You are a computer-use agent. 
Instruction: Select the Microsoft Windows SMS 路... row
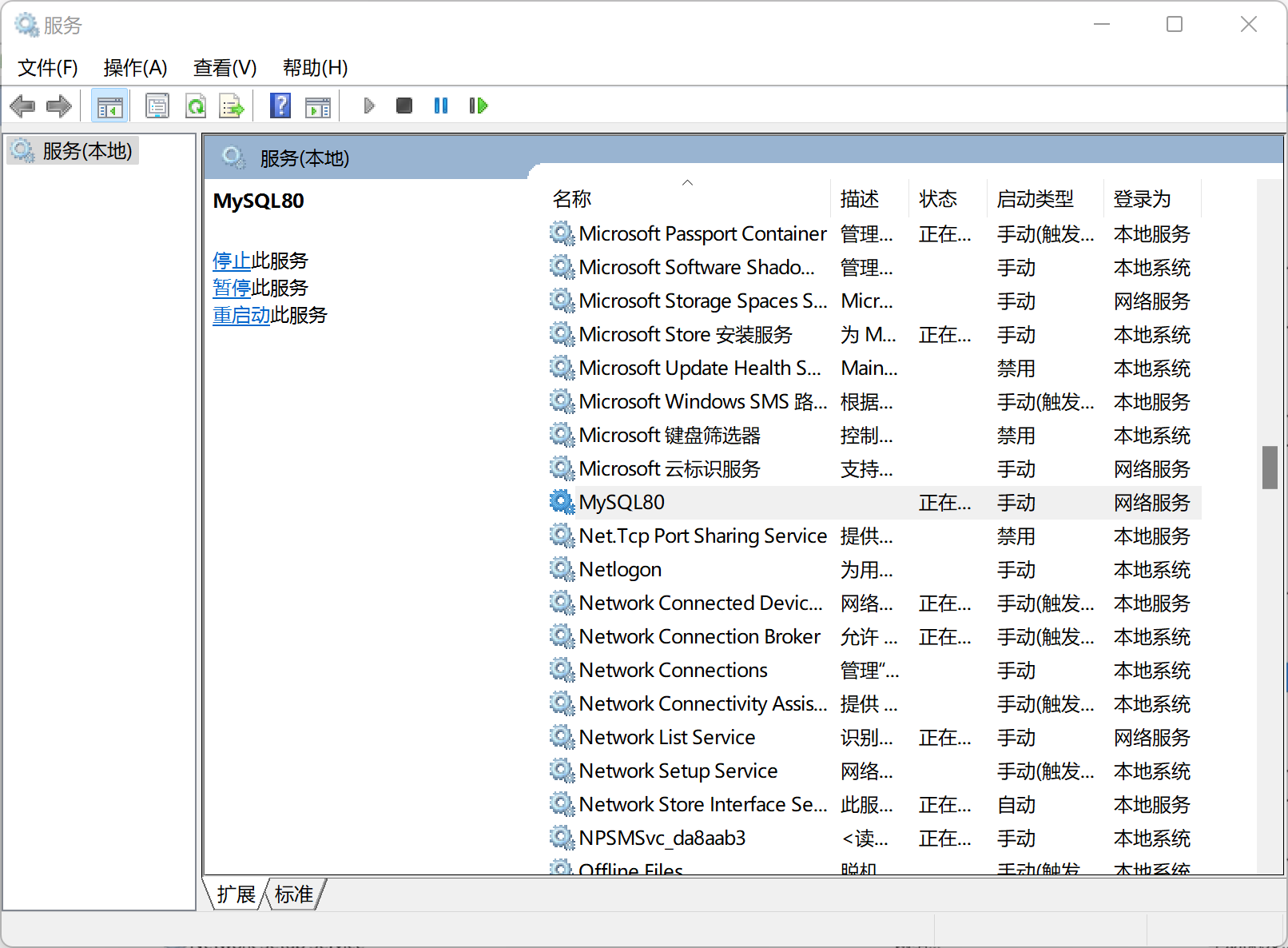pos(875,401)
